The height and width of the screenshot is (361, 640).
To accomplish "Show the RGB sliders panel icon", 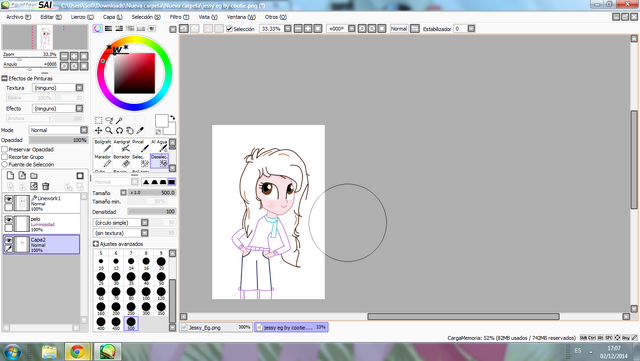I will pyautogui.click(x=108, y=29).
